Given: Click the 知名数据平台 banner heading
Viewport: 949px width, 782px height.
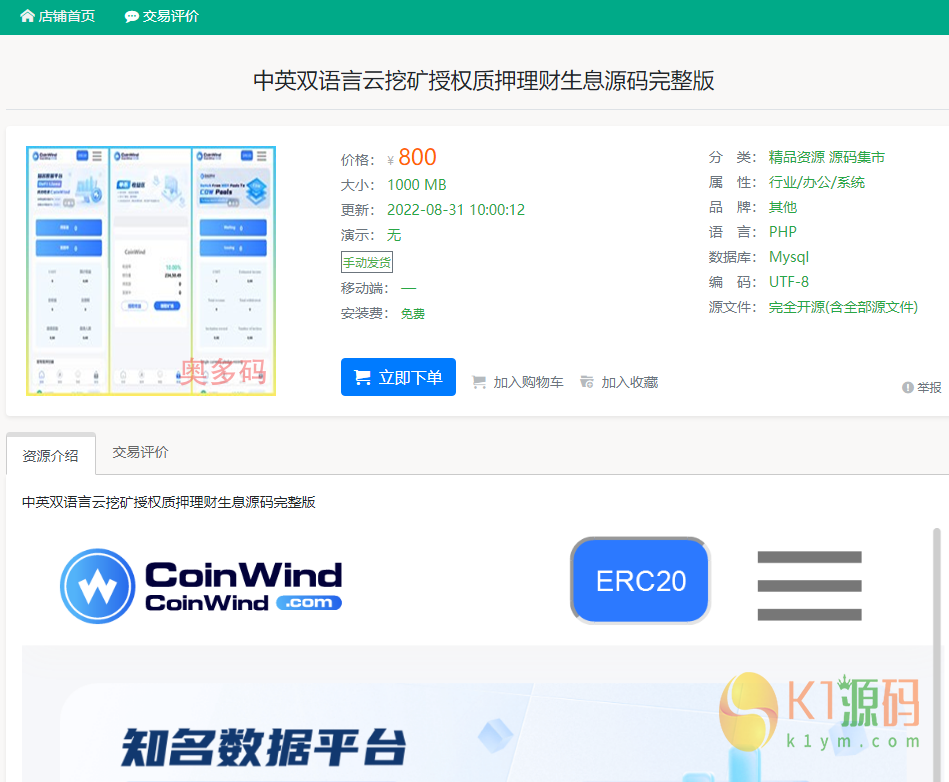Looking at the screenshot, I should point(264,747).
